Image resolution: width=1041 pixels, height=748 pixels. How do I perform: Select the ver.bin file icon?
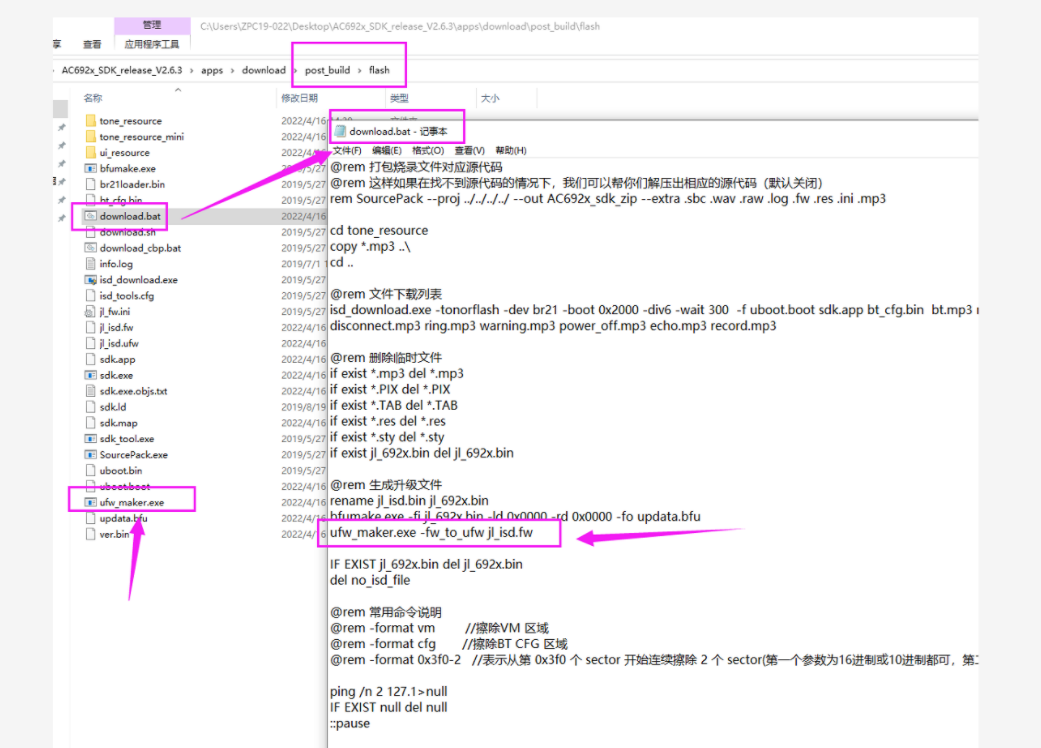[90, 534]
